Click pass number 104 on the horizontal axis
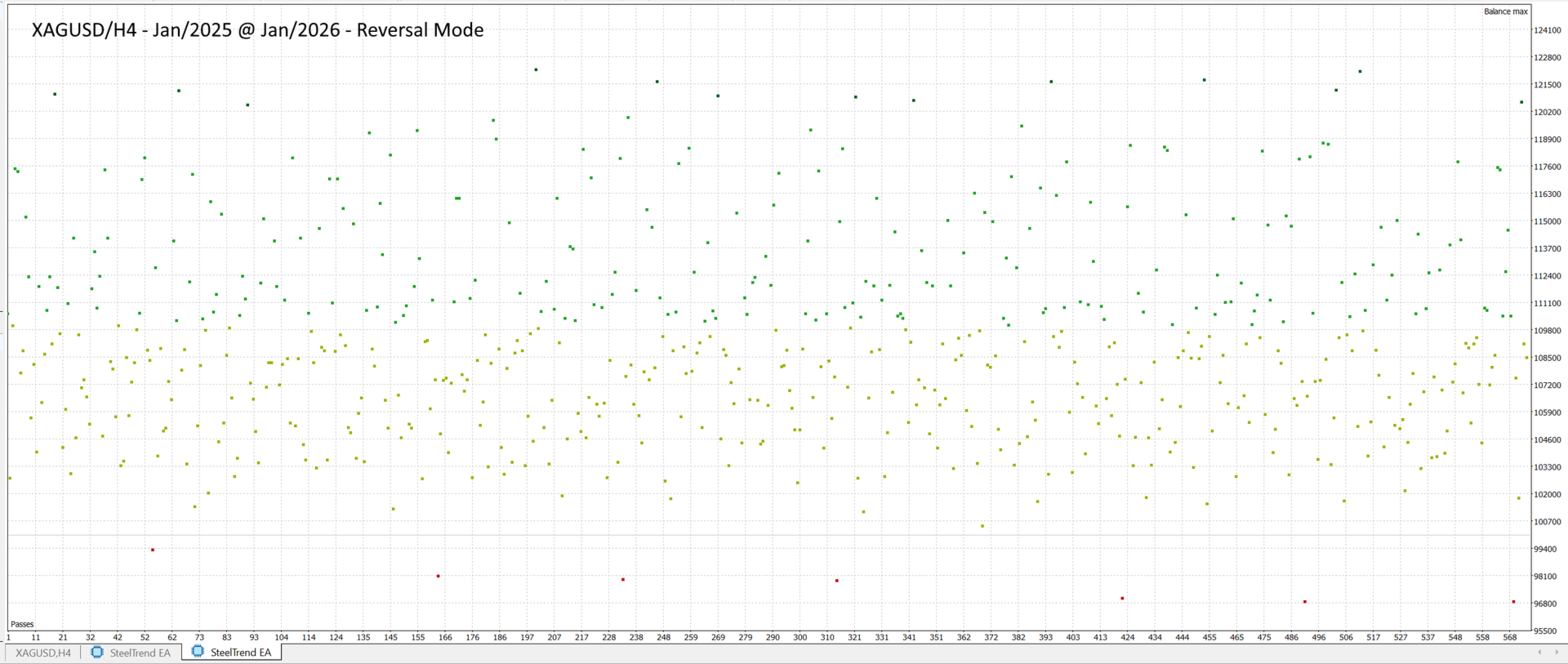 (x=282, y=637)
